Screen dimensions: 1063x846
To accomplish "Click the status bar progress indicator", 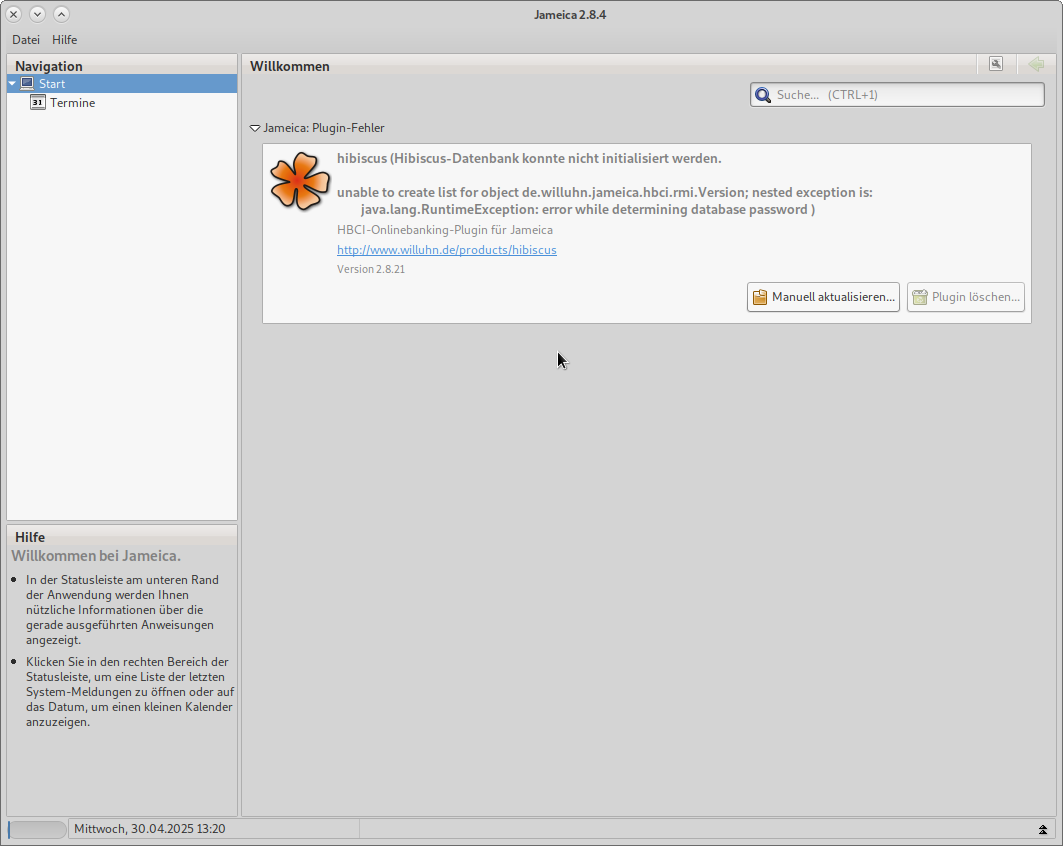I will point(37,829).
